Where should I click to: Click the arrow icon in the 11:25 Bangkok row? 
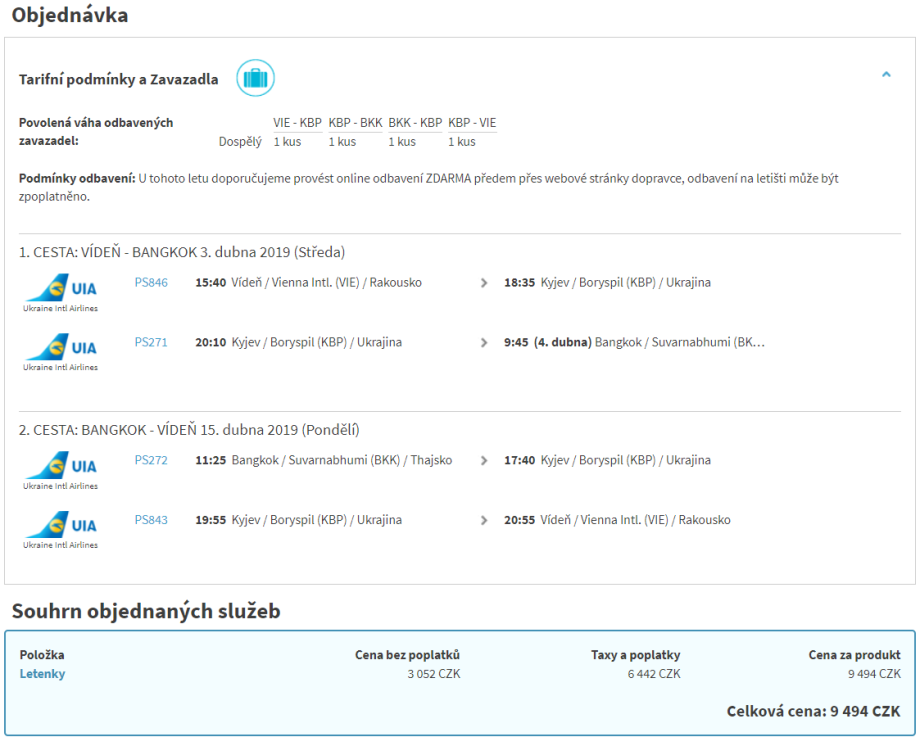click(485, 461)
